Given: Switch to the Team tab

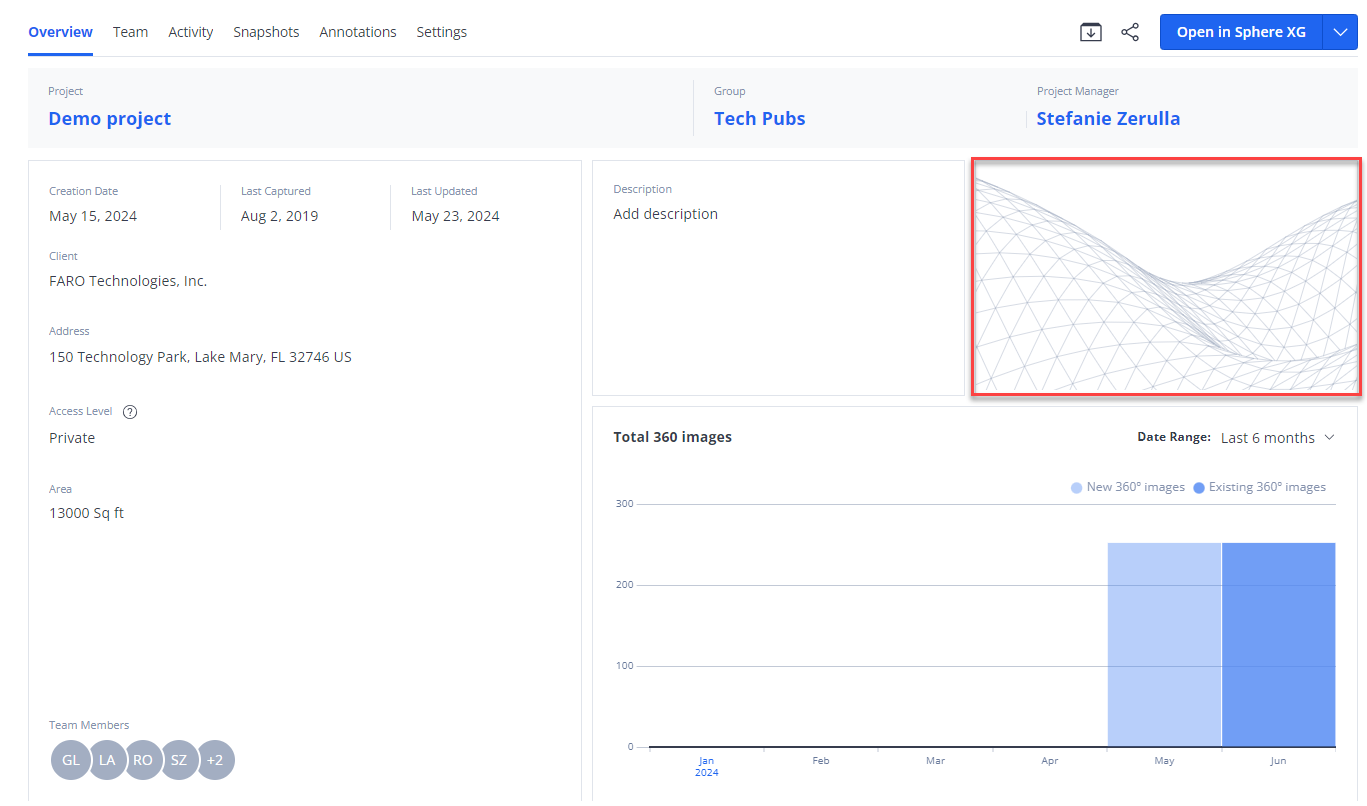Looking at the screenshot, I should [x=130, y=32].
